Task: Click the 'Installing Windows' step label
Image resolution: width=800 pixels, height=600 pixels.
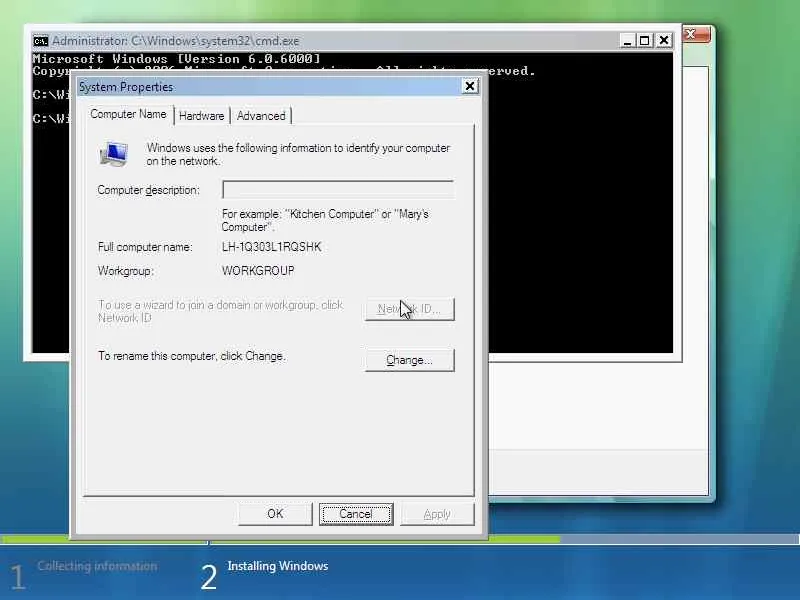Action: [x=278, y=566]
